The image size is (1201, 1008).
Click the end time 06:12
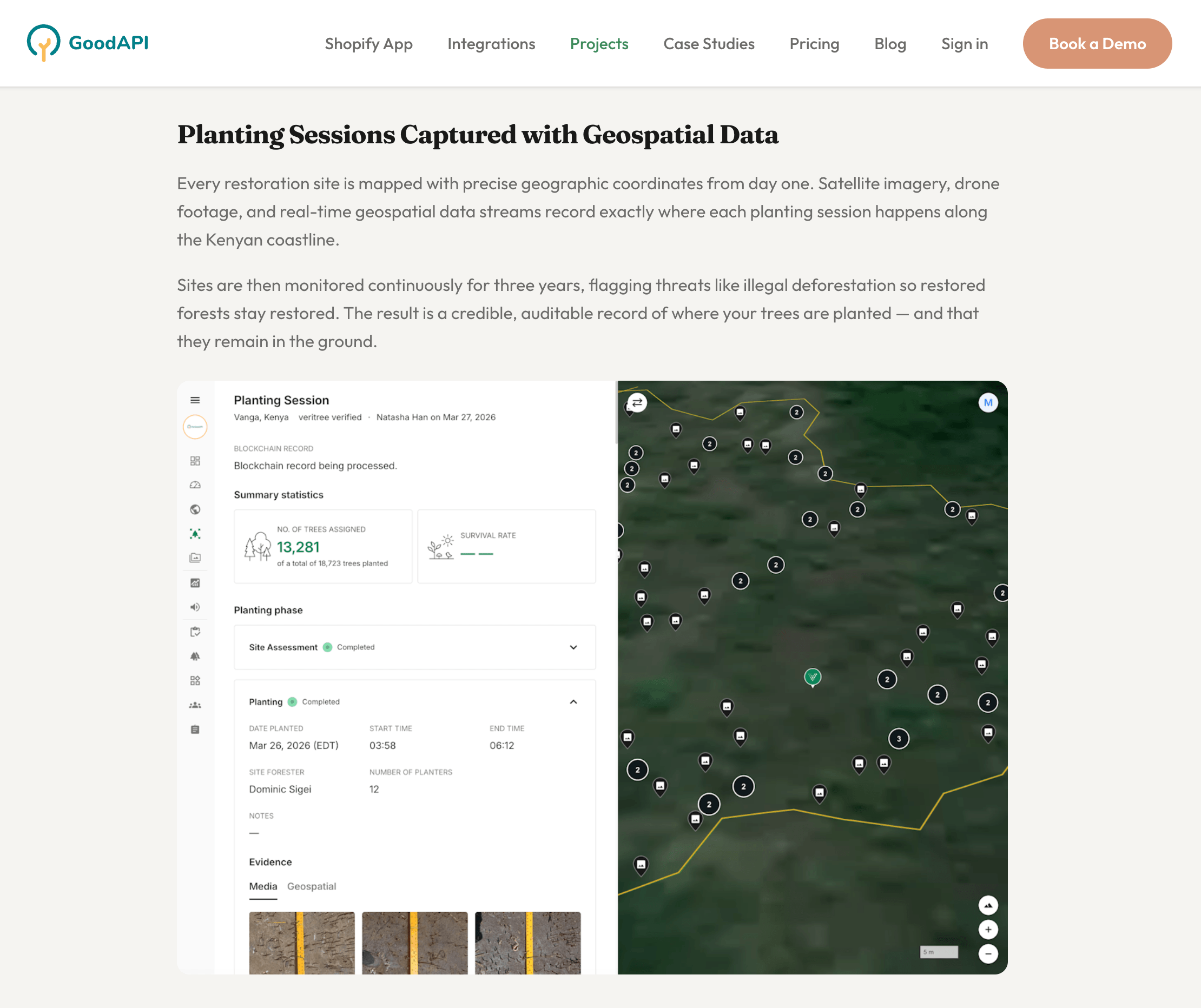(x=501, y=746)
